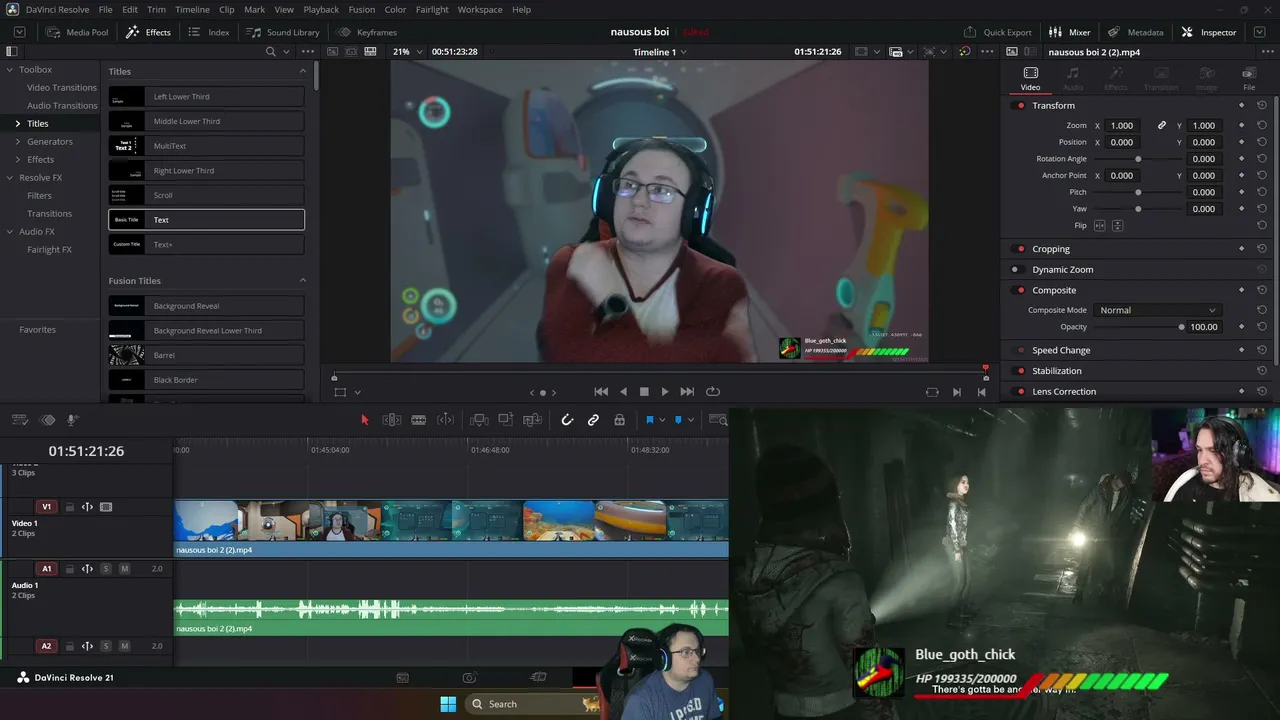Play the timeline in reverse

point(623,392)
